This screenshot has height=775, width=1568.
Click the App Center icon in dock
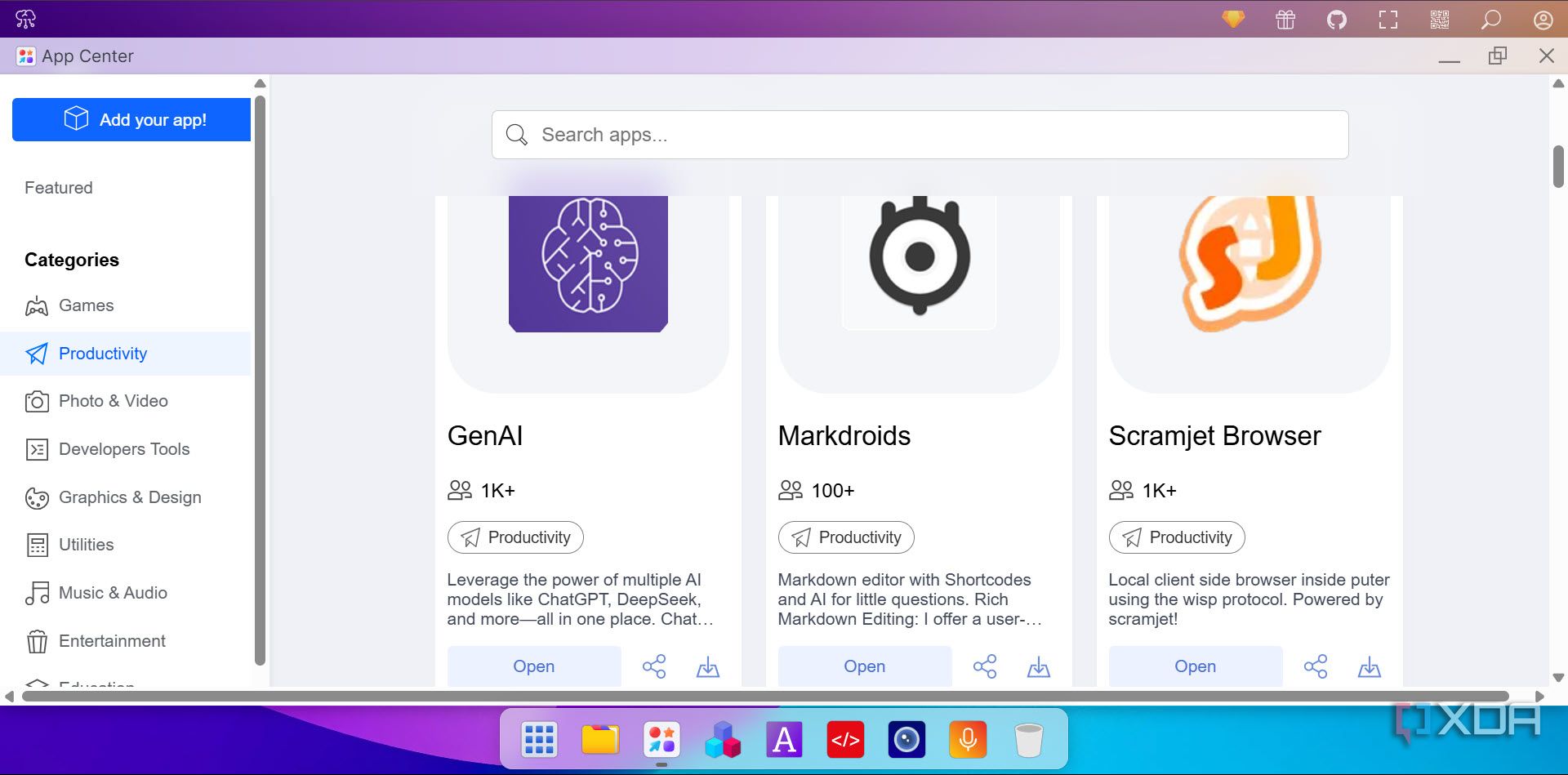point(661,740)
